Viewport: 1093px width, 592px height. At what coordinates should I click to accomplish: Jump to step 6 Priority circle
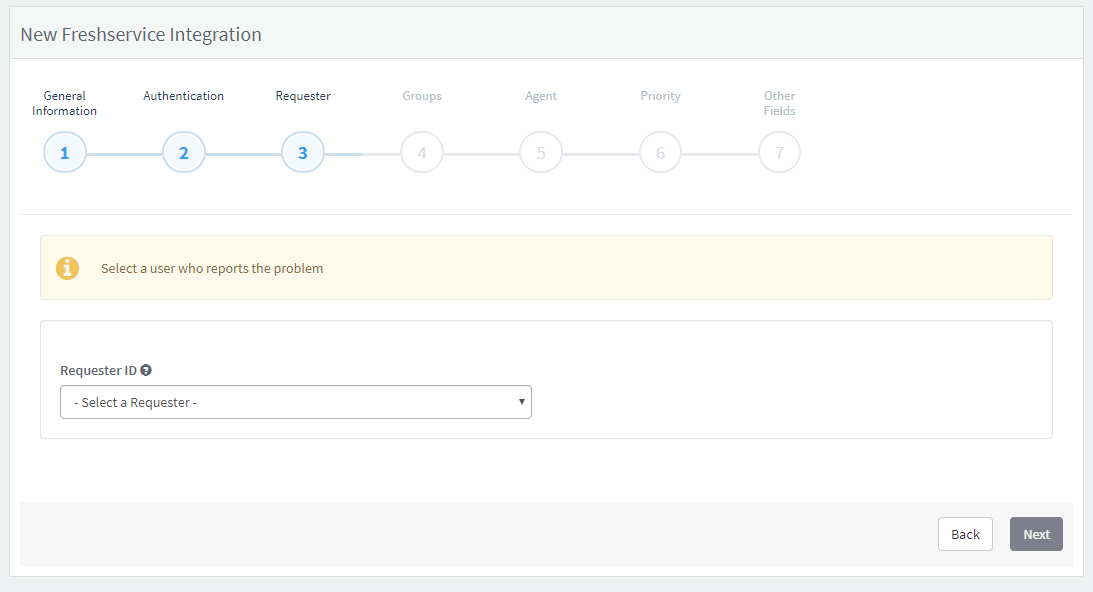660,152
